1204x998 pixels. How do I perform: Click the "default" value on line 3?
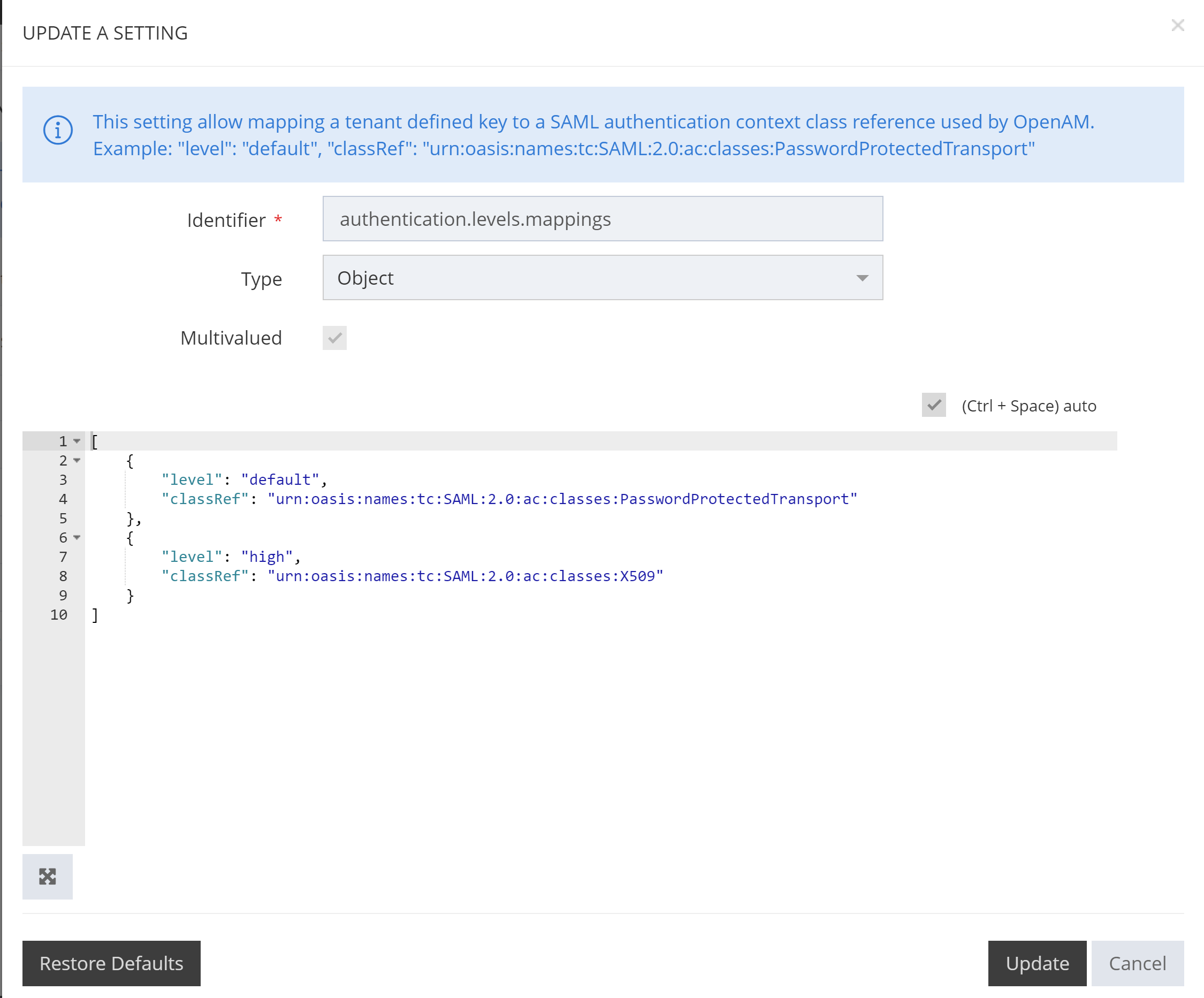280,480
